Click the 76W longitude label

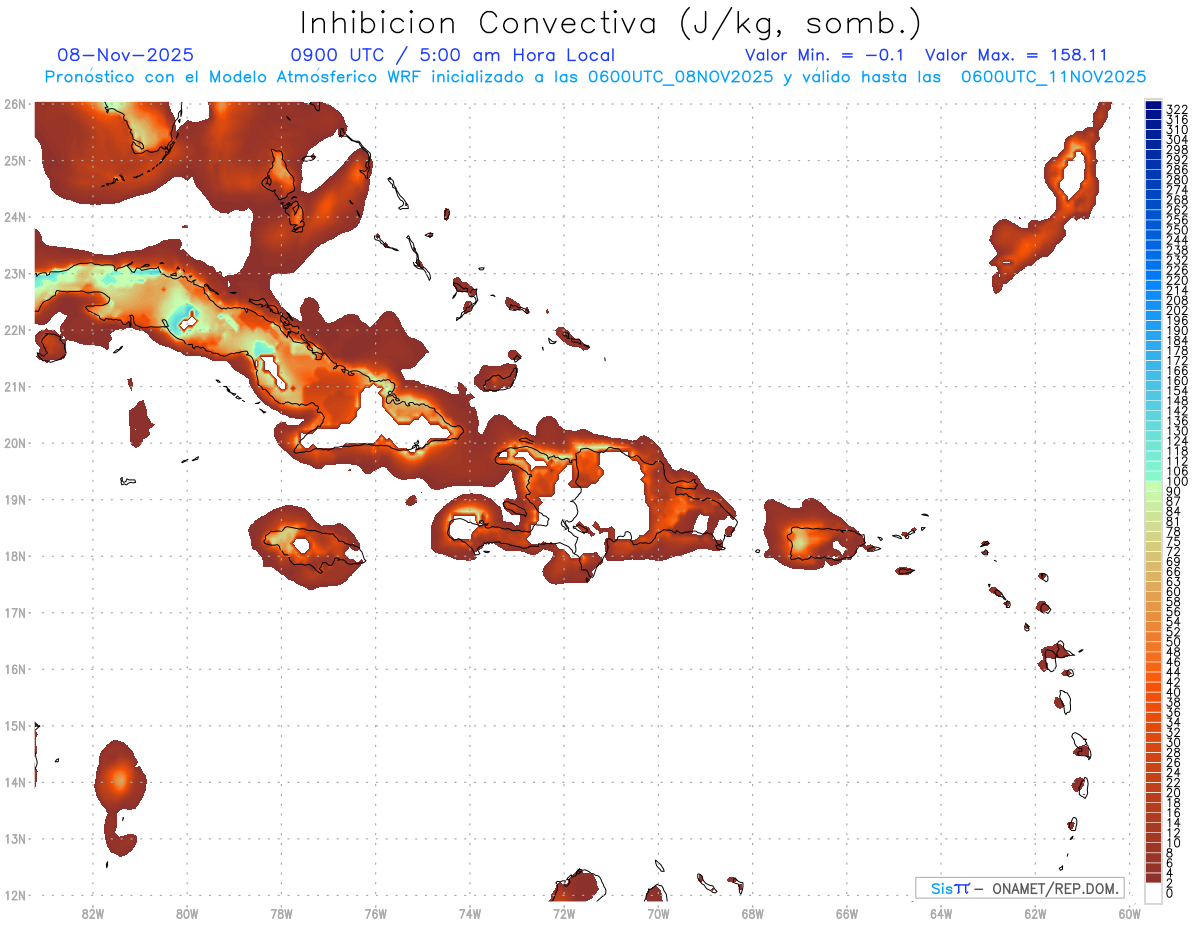(376, 913)
